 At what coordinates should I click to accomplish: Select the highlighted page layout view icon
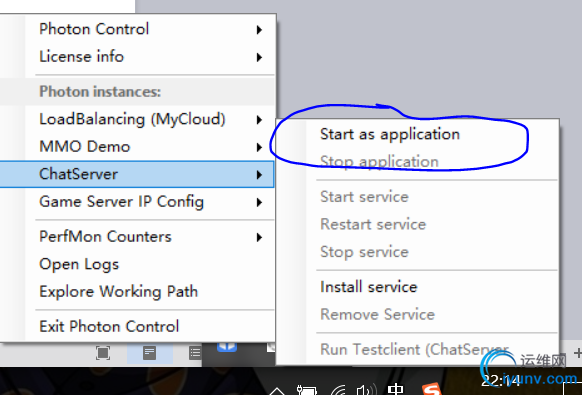point(149,353)
